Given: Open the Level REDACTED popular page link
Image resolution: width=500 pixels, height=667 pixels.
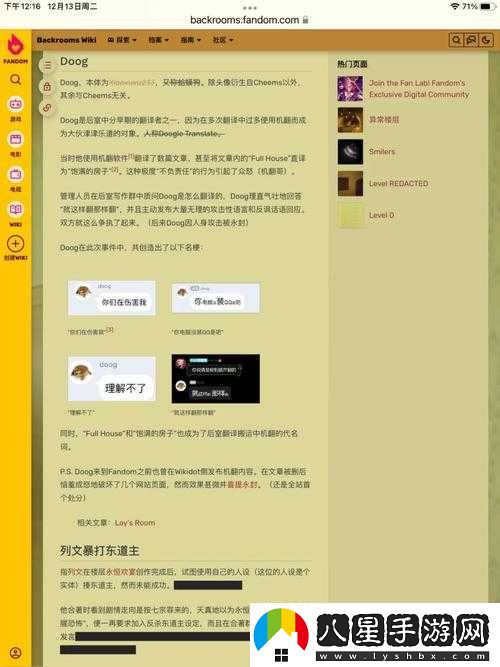Looking at the screenshot, I should (x=398, y=183).
